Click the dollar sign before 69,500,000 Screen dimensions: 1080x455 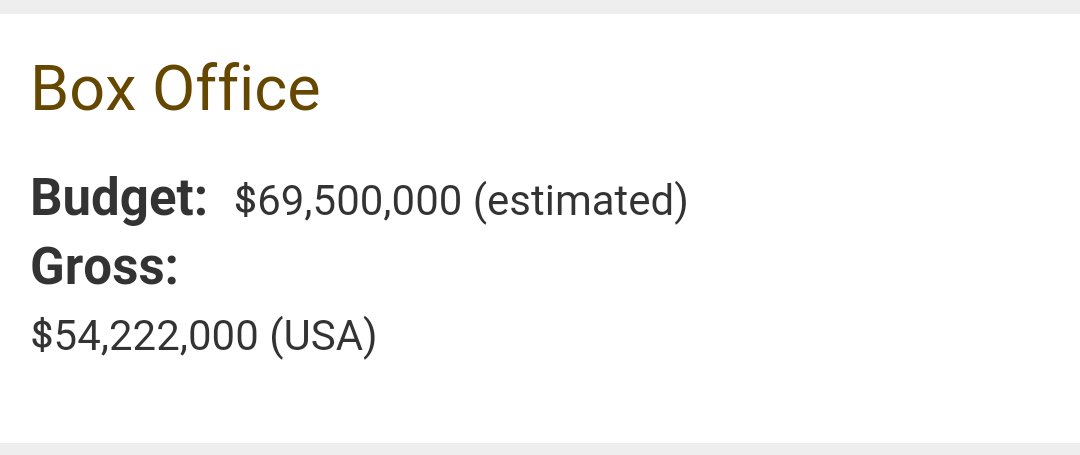245,200
